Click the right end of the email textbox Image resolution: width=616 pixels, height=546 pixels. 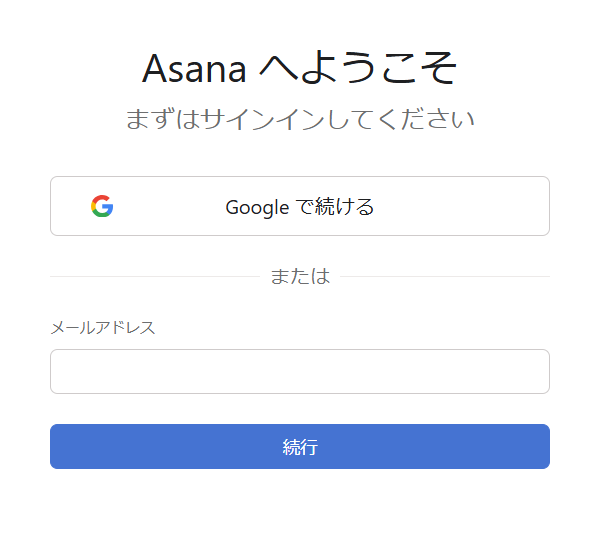point(535,371)
